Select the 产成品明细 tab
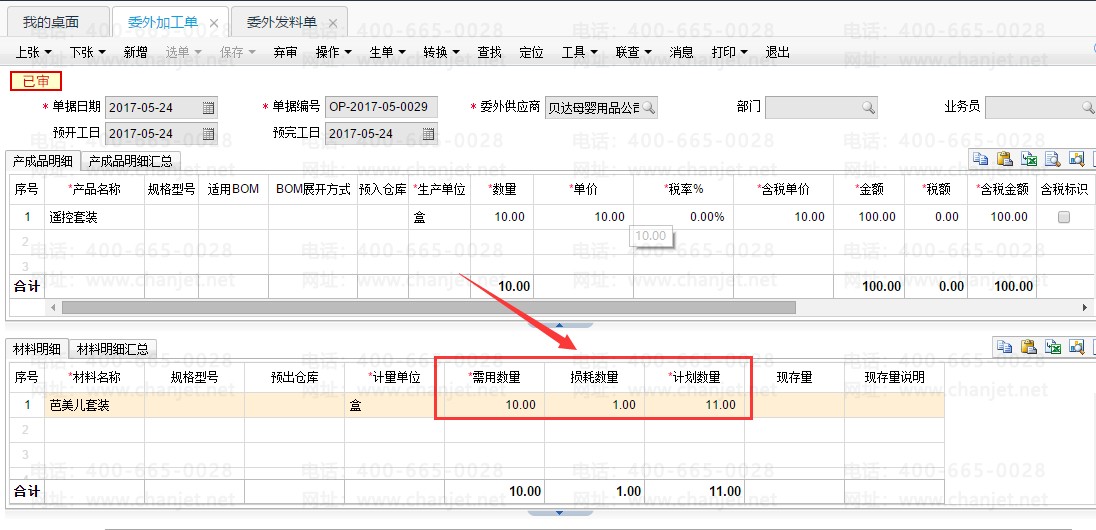 coord(43,161)
